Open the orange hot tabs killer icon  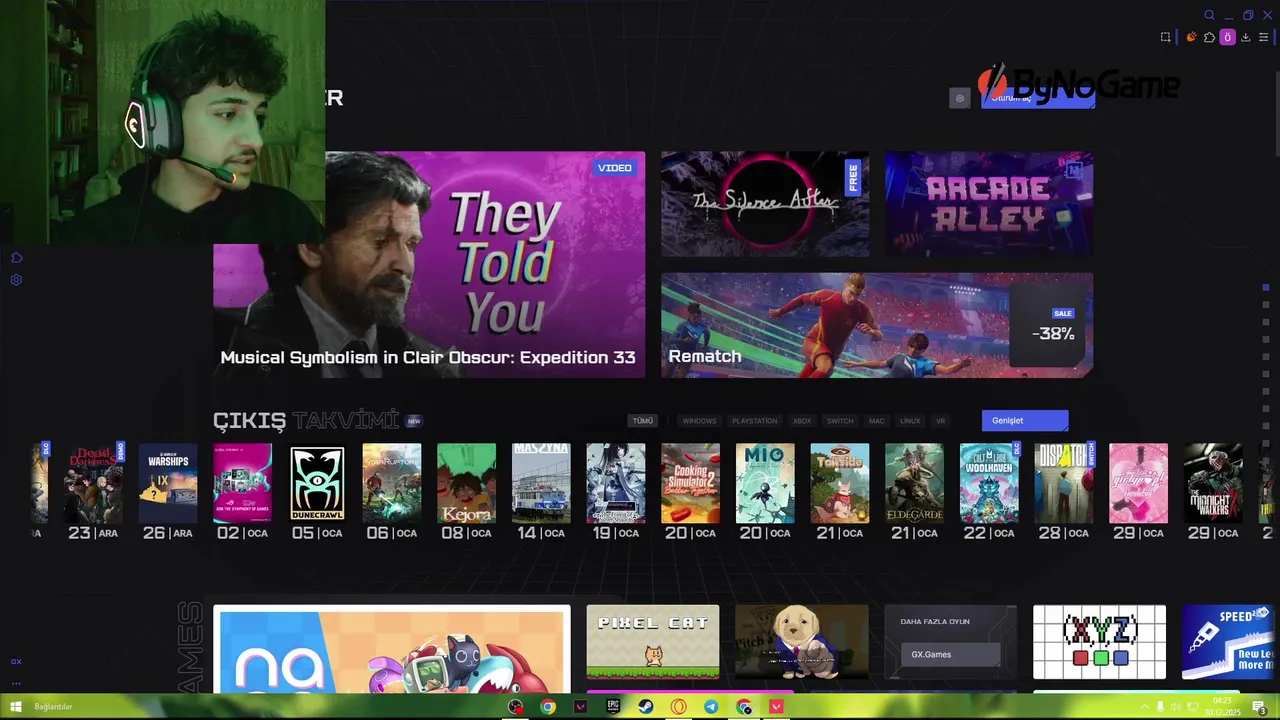click(1191, 37)
